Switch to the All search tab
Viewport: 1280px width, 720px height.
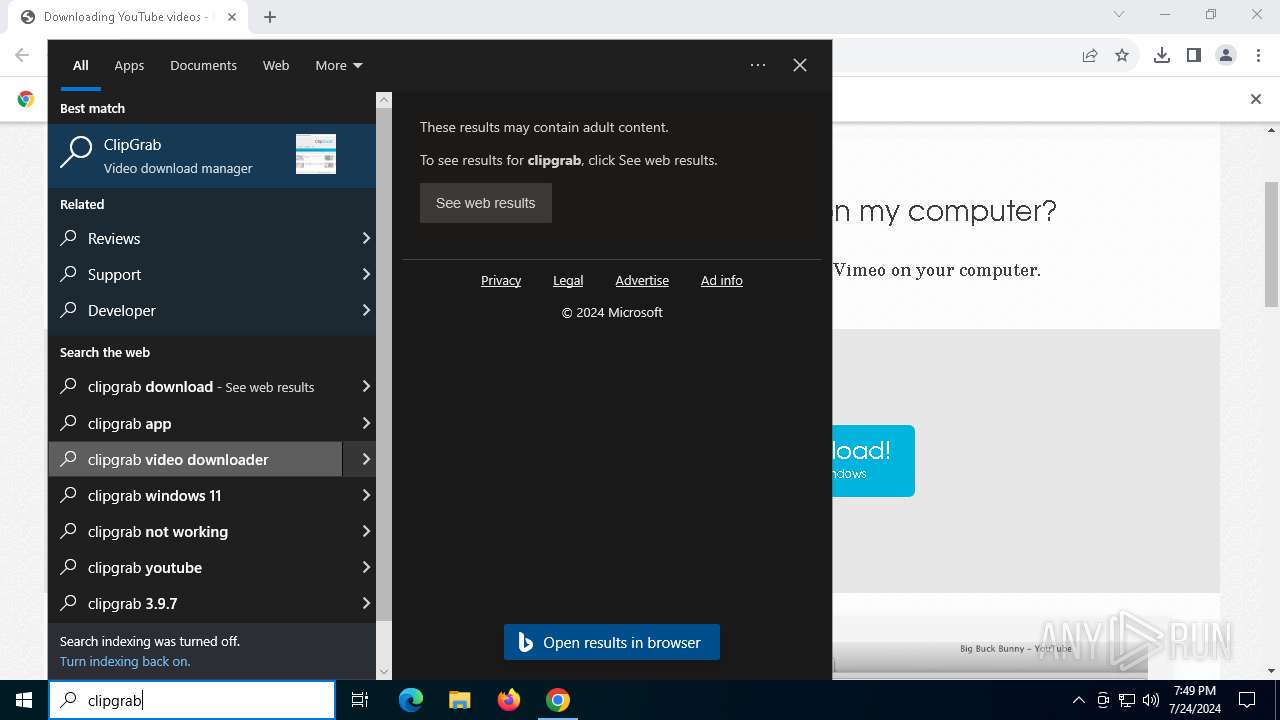pos(81,65)
